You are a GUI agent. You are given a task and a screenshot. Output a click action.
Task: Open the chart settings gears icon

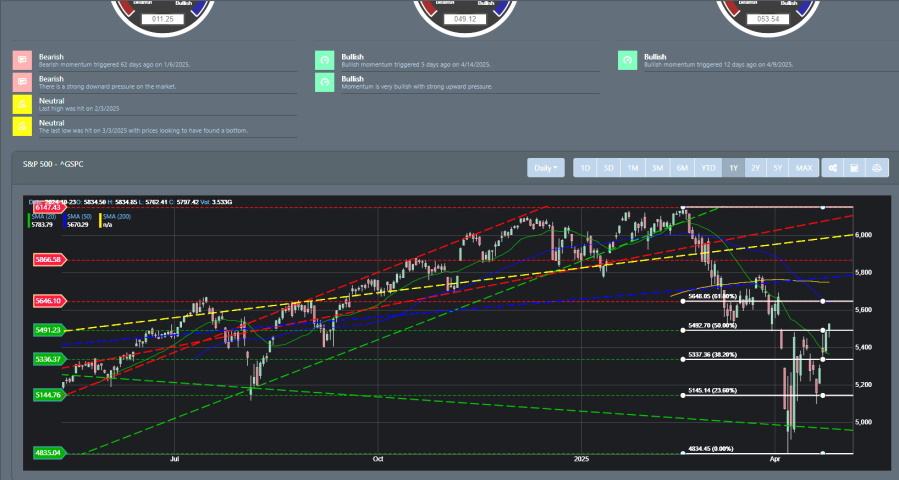(x=832, y=168)
